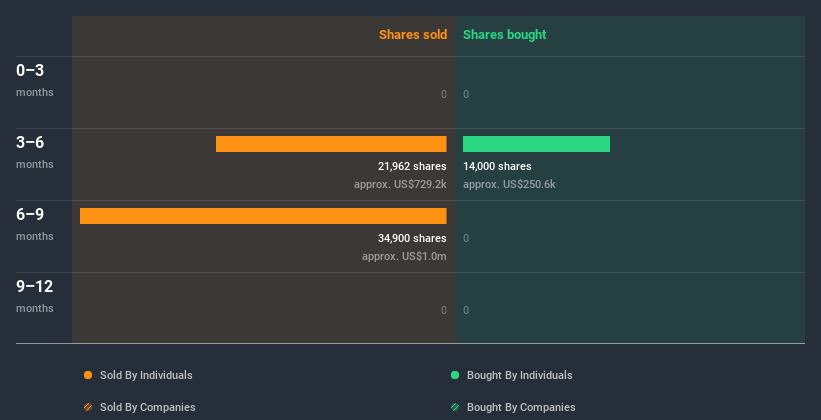Image resolution: width=821 pixels, height=420 pixels.
Task: Select the Sold By Companies legend label
Action: [148, 407]
